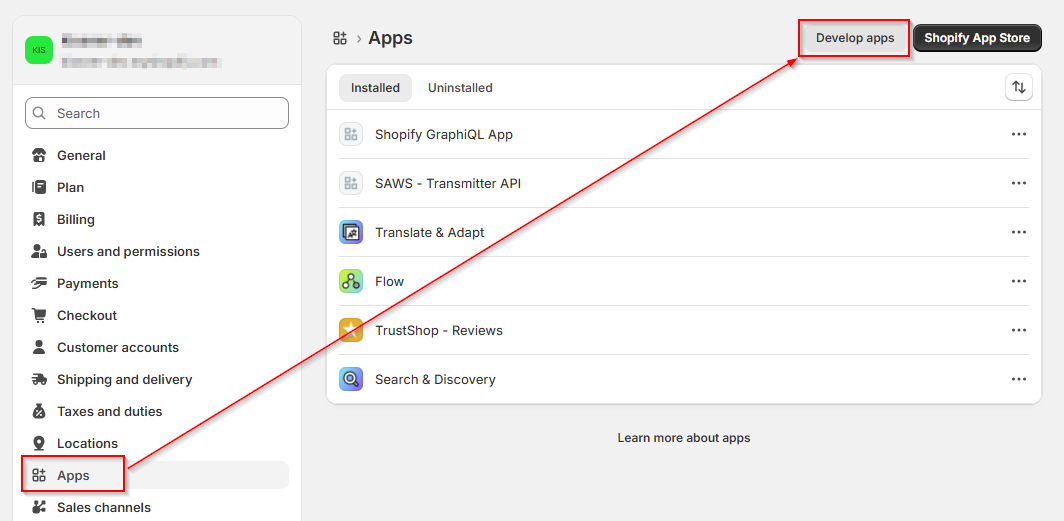Click the blurred store name header
1064x521 pixels.
point(101,41)
